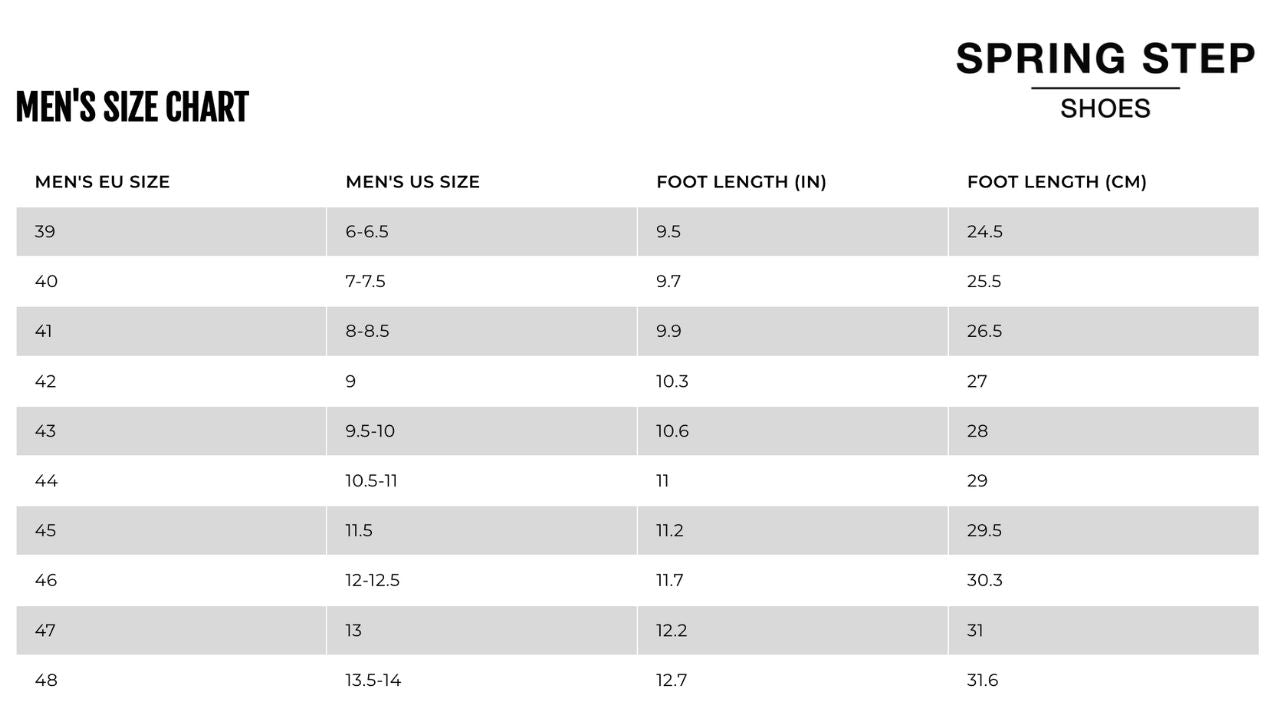Click the Foot Length (CM) column header
1280x720 pixels.
(x=1056, y=182)
